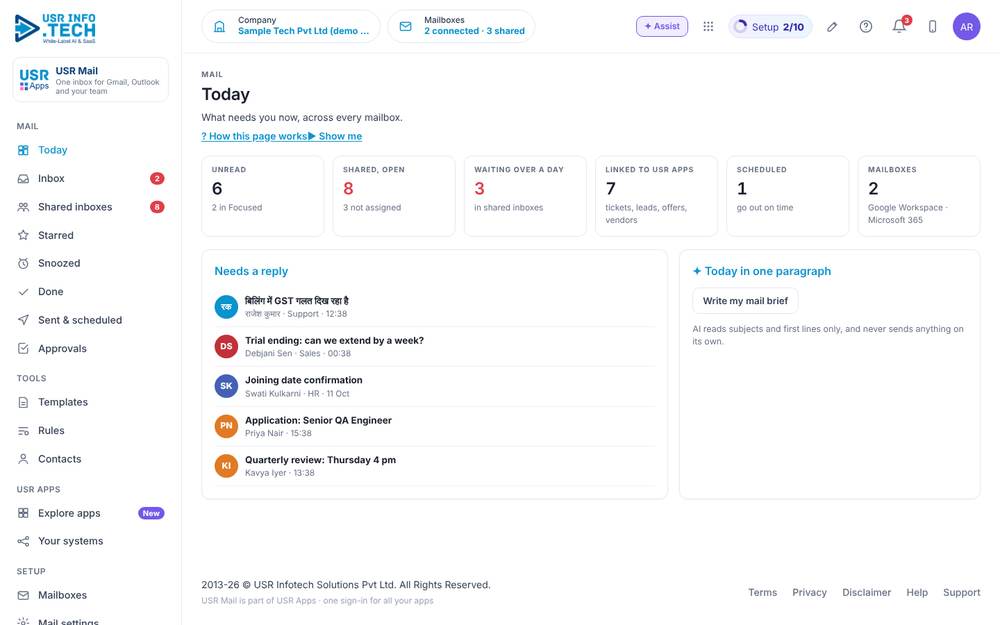
Task: Click the USR Info Tech logo
Action: [x=55, y=28]
